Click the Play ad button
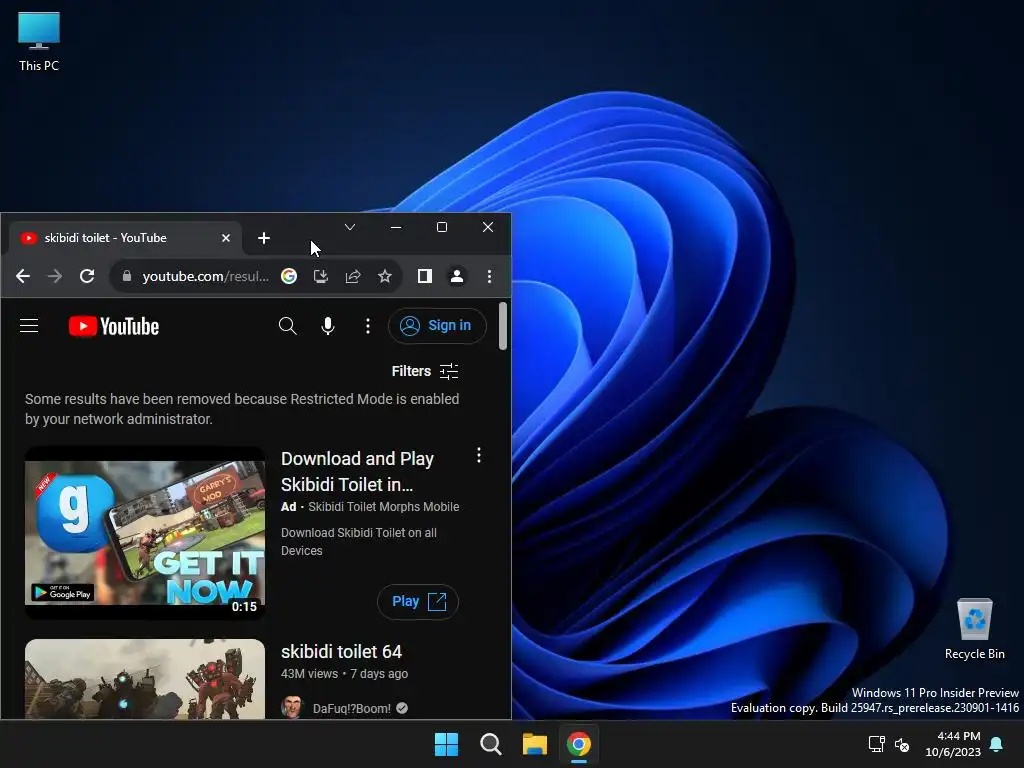1024x768 pixels. [x=418, y=601]
